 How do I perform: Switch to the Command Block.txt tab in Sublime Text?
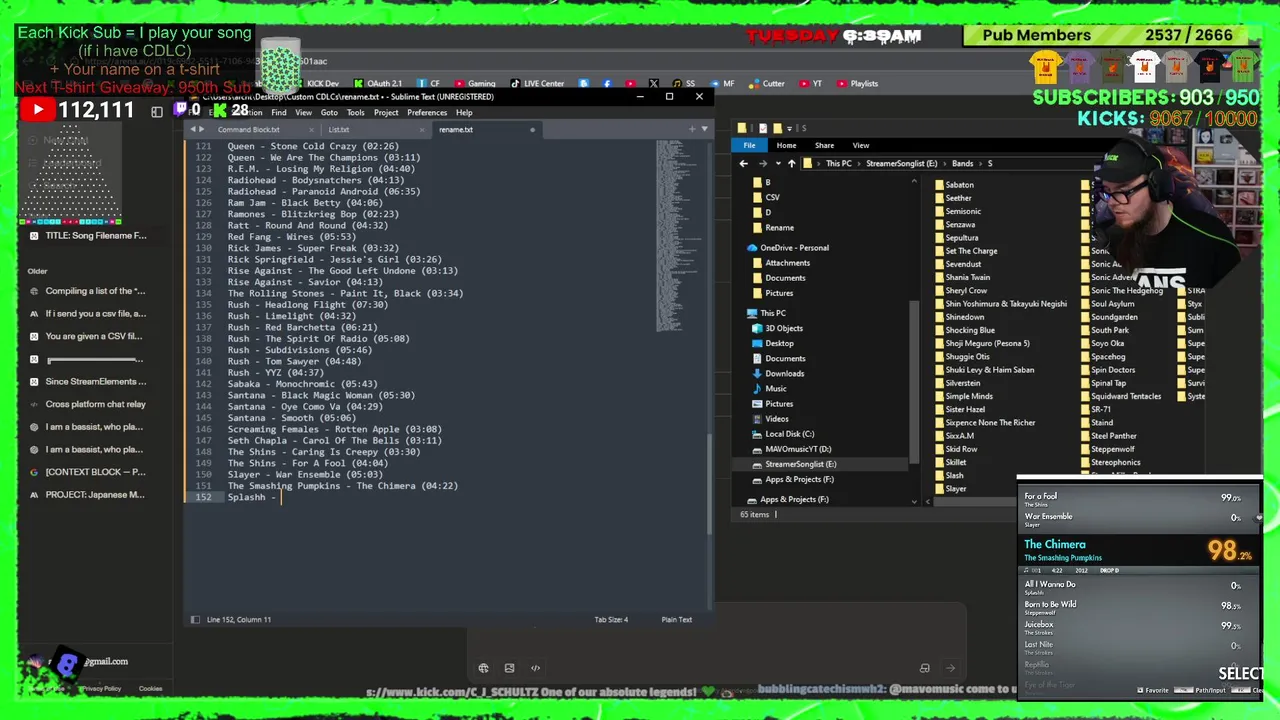click(249, 129)
